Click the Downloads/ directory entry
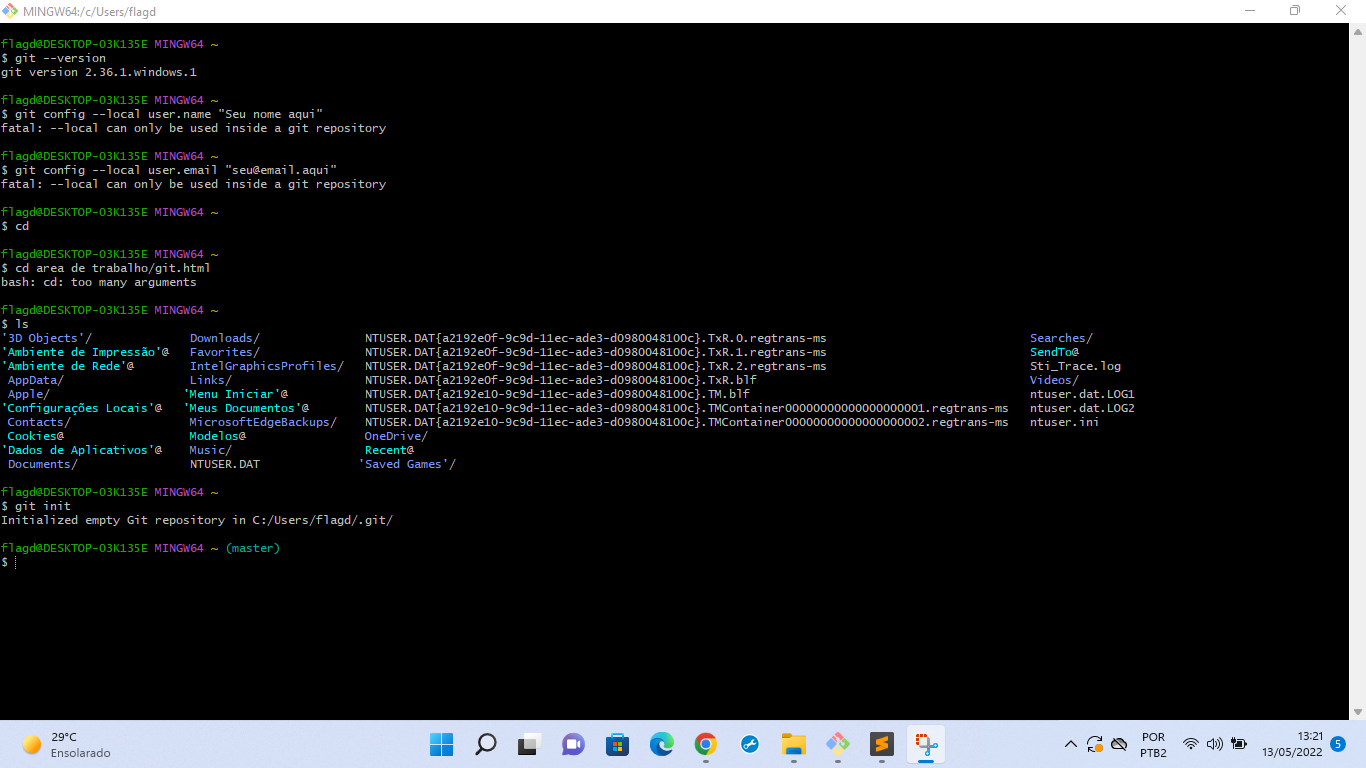This screenshot has width=1366, height=768. pos(225,338)
